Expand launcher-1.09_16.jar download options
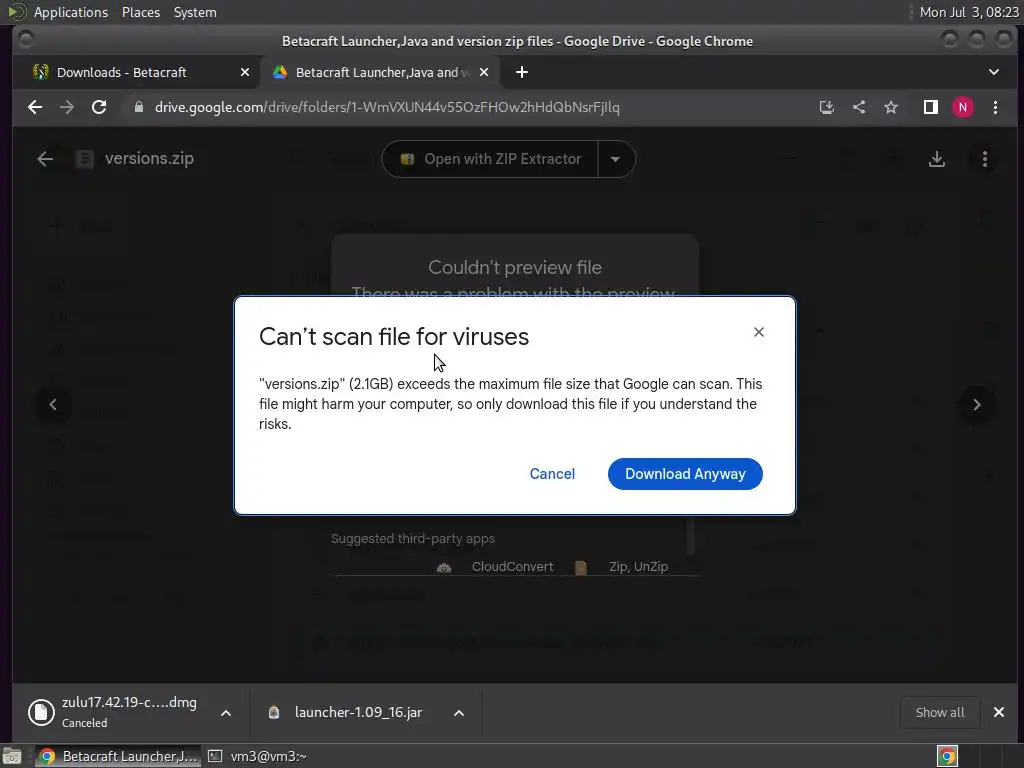The image size is (1024, 768). pos(459,713)
